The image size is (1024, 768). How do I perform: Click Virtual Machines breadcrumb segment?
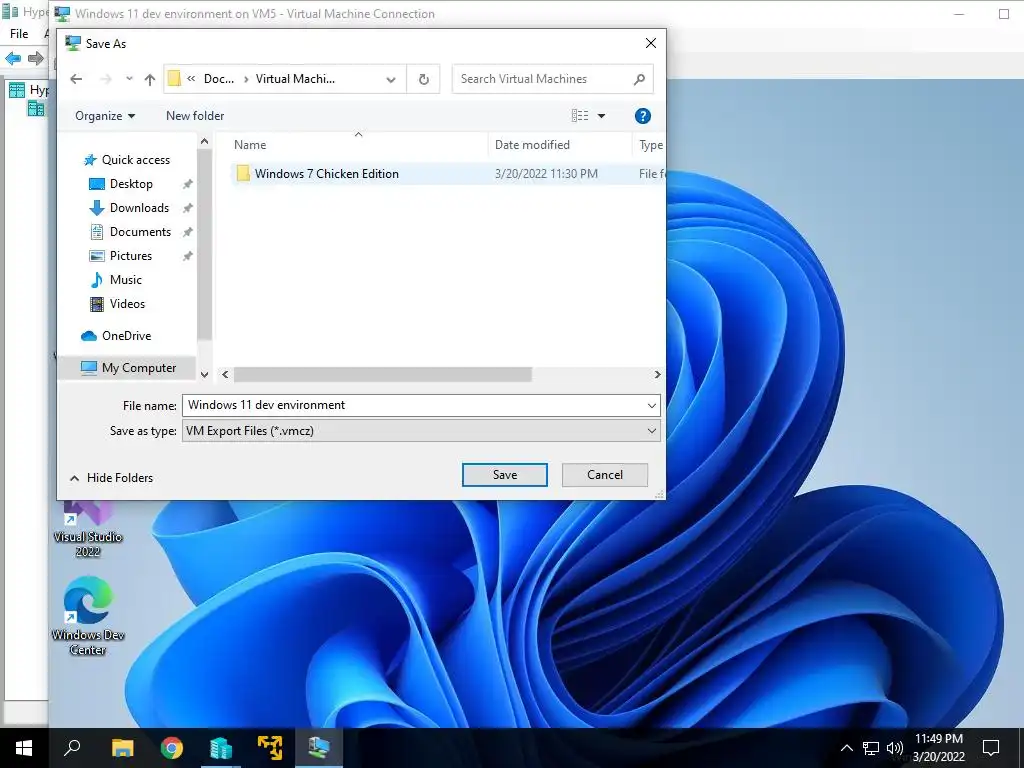coord(295,79)
